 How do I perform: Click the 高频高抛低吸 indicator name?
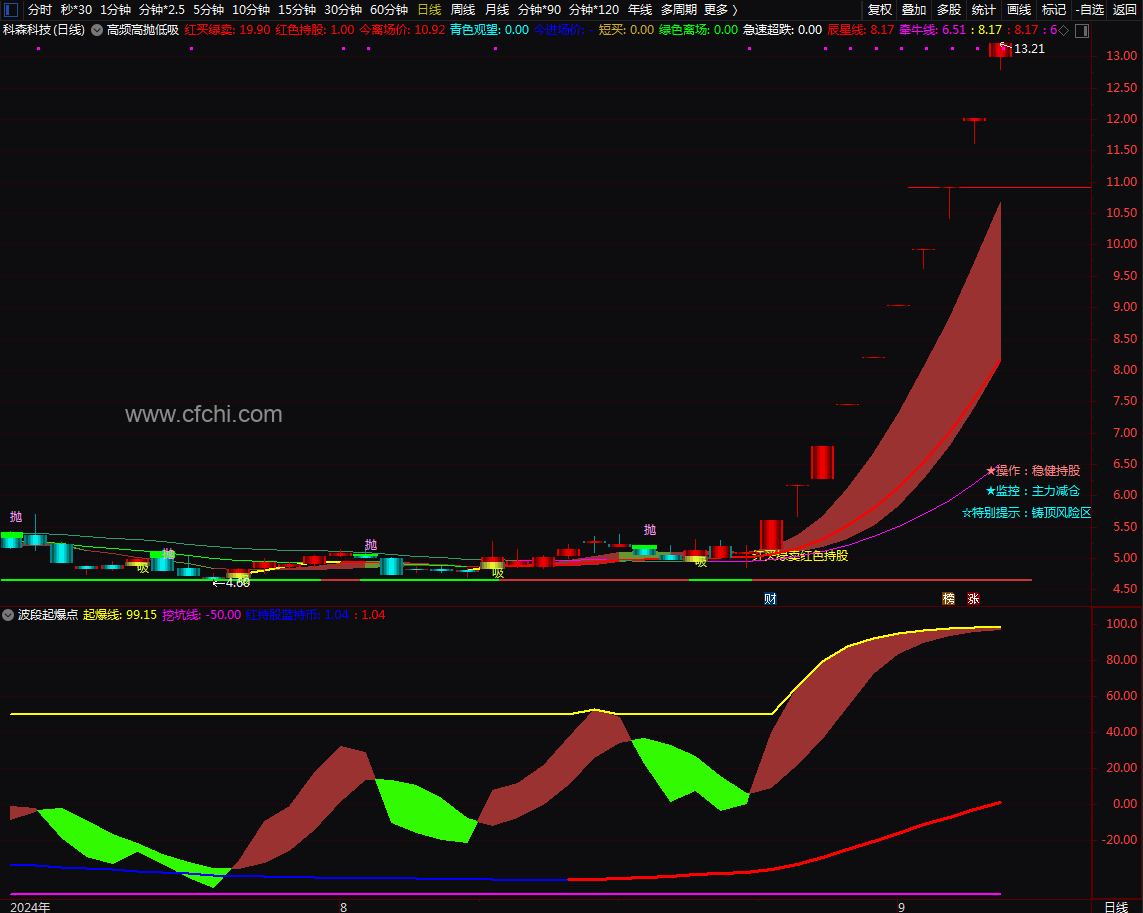[x=143, y=30]
